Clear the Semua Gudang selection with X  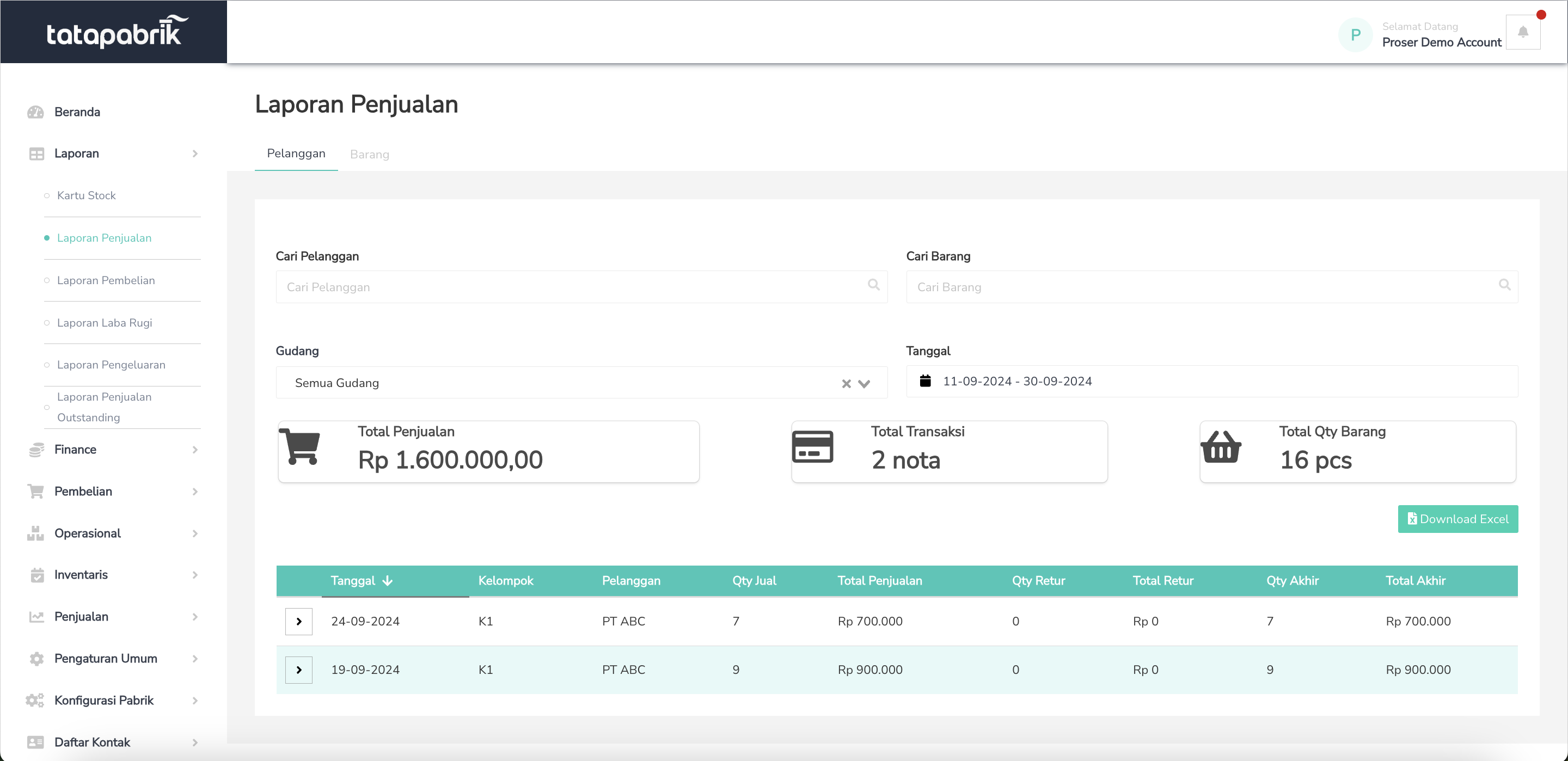[846, 384]
